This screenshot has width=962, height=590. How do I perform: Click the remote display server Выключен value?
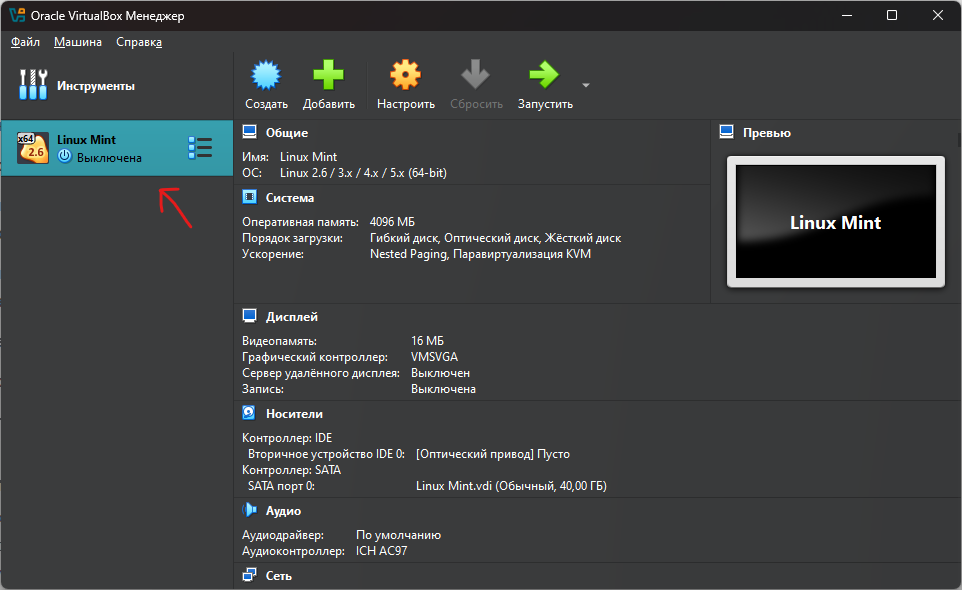pos(441,372)
